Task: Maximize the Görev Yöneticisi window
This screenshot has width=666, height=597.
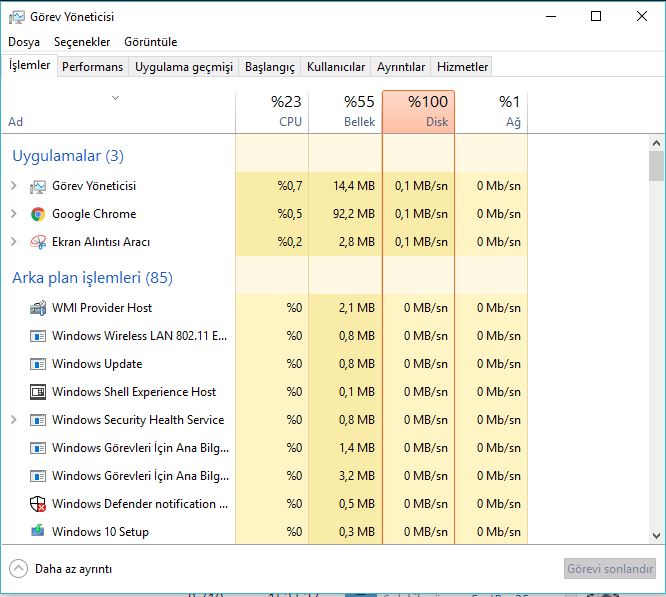Action: (x=596, y=17)
